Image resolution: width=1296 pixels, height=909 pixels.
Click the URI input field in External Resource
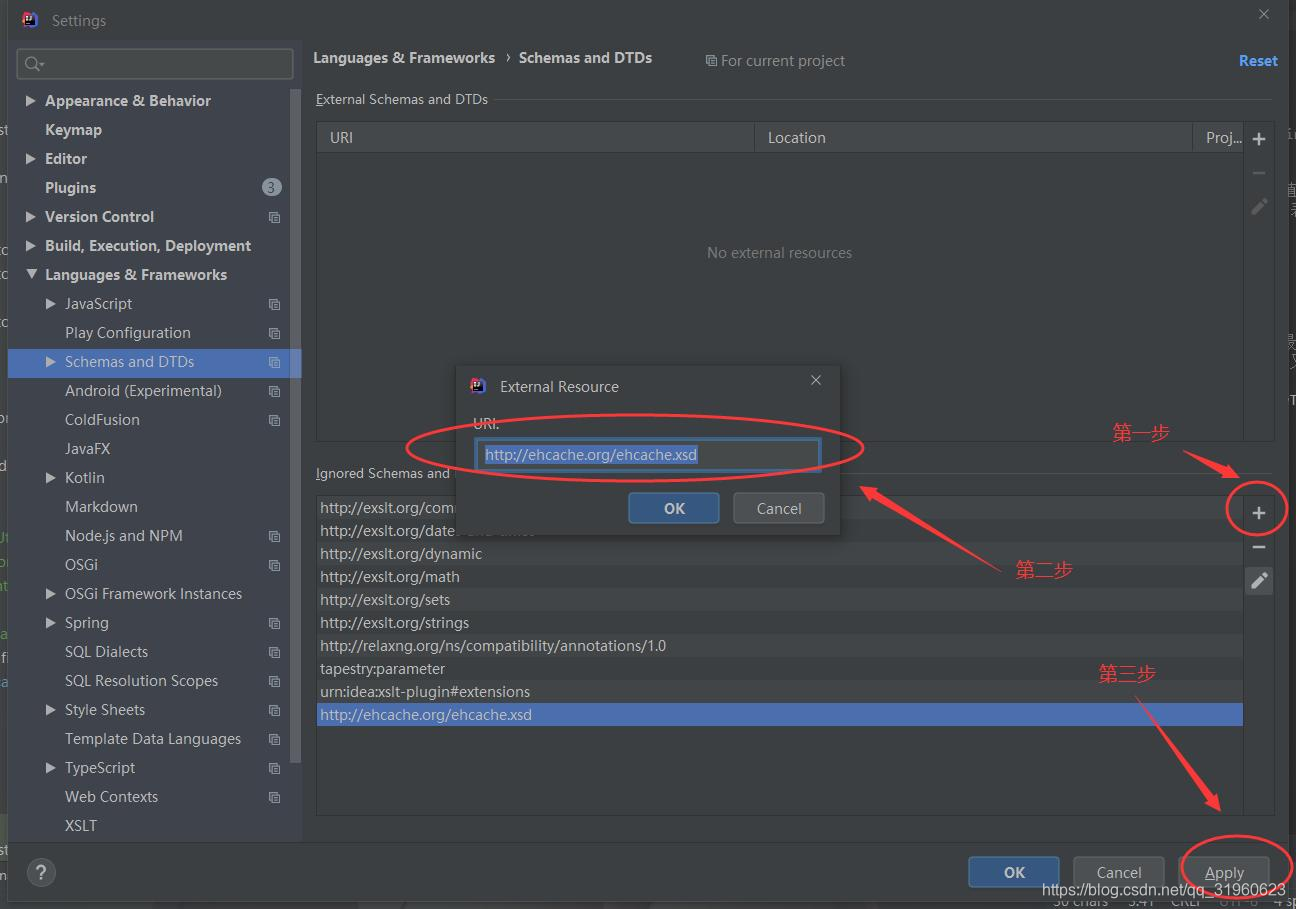click(x=648, y=454)
